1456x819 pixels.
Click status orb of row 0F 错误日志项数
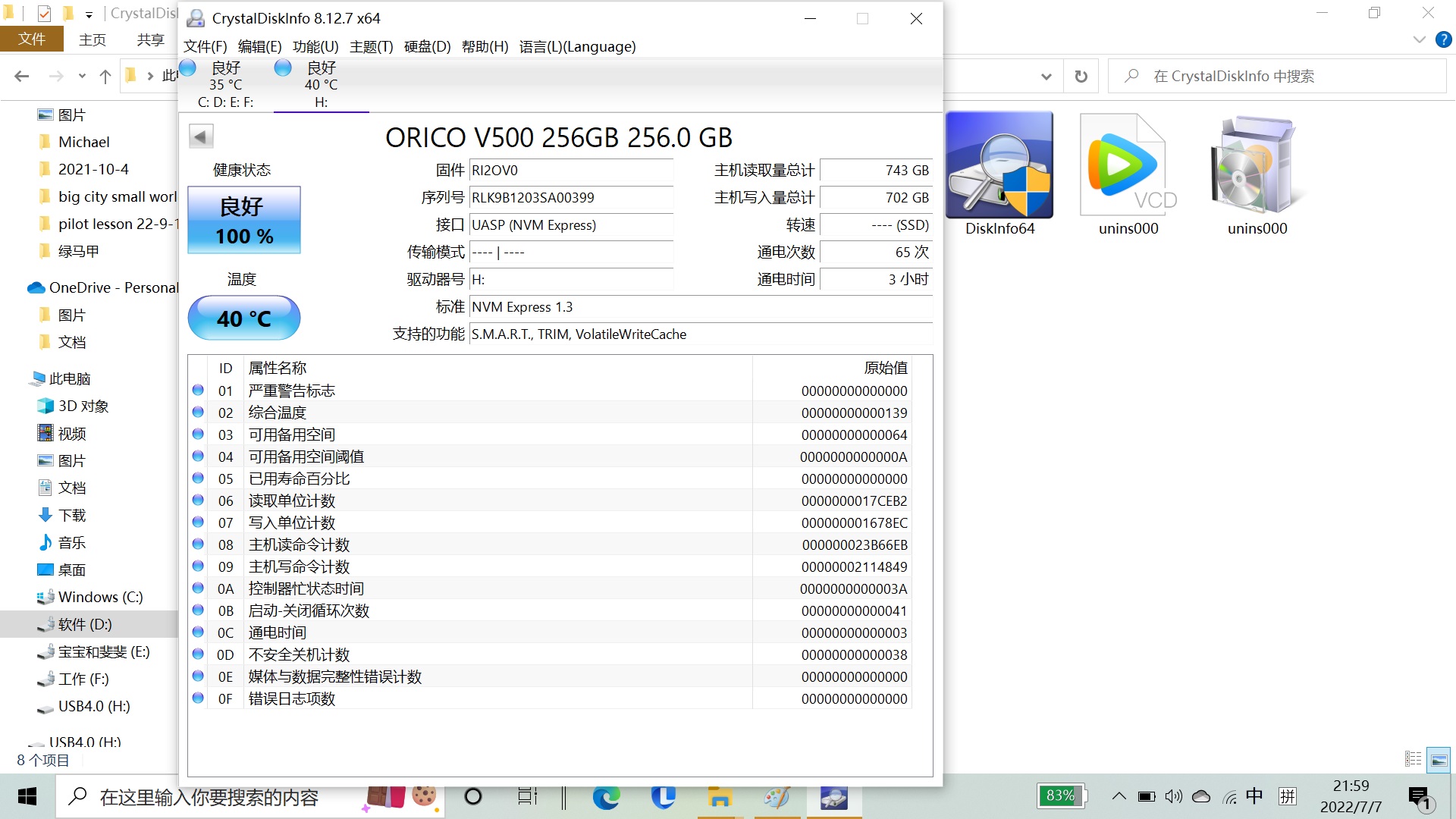[x=198, y=698]
